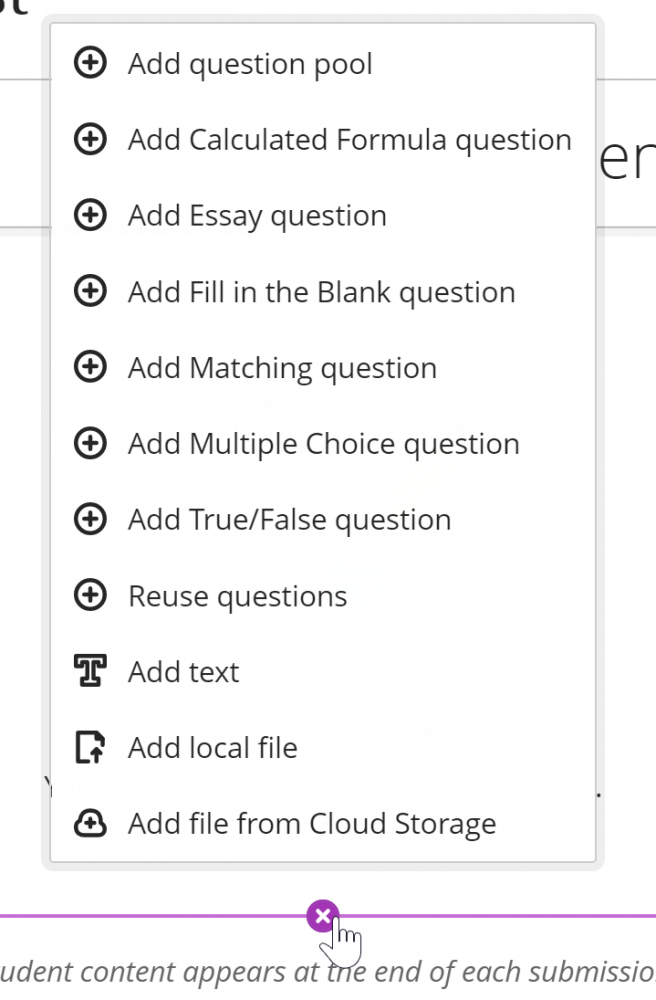Screen dimensions: 656x1000
Task: Choose Add file from Cloud Storage
Action: [x=312, y=824]
